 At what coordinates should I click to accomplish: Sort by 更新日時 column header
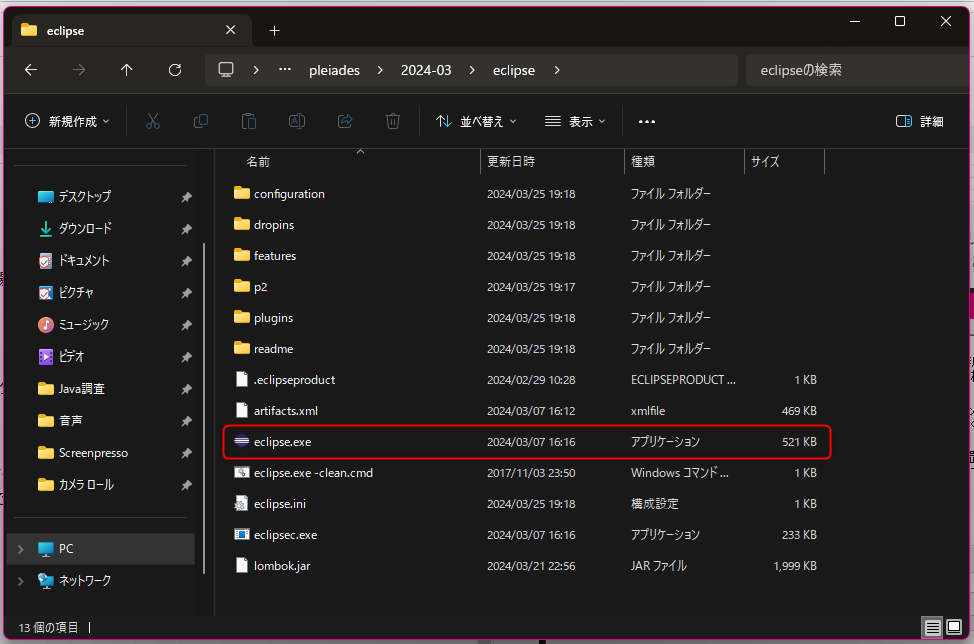511,161
